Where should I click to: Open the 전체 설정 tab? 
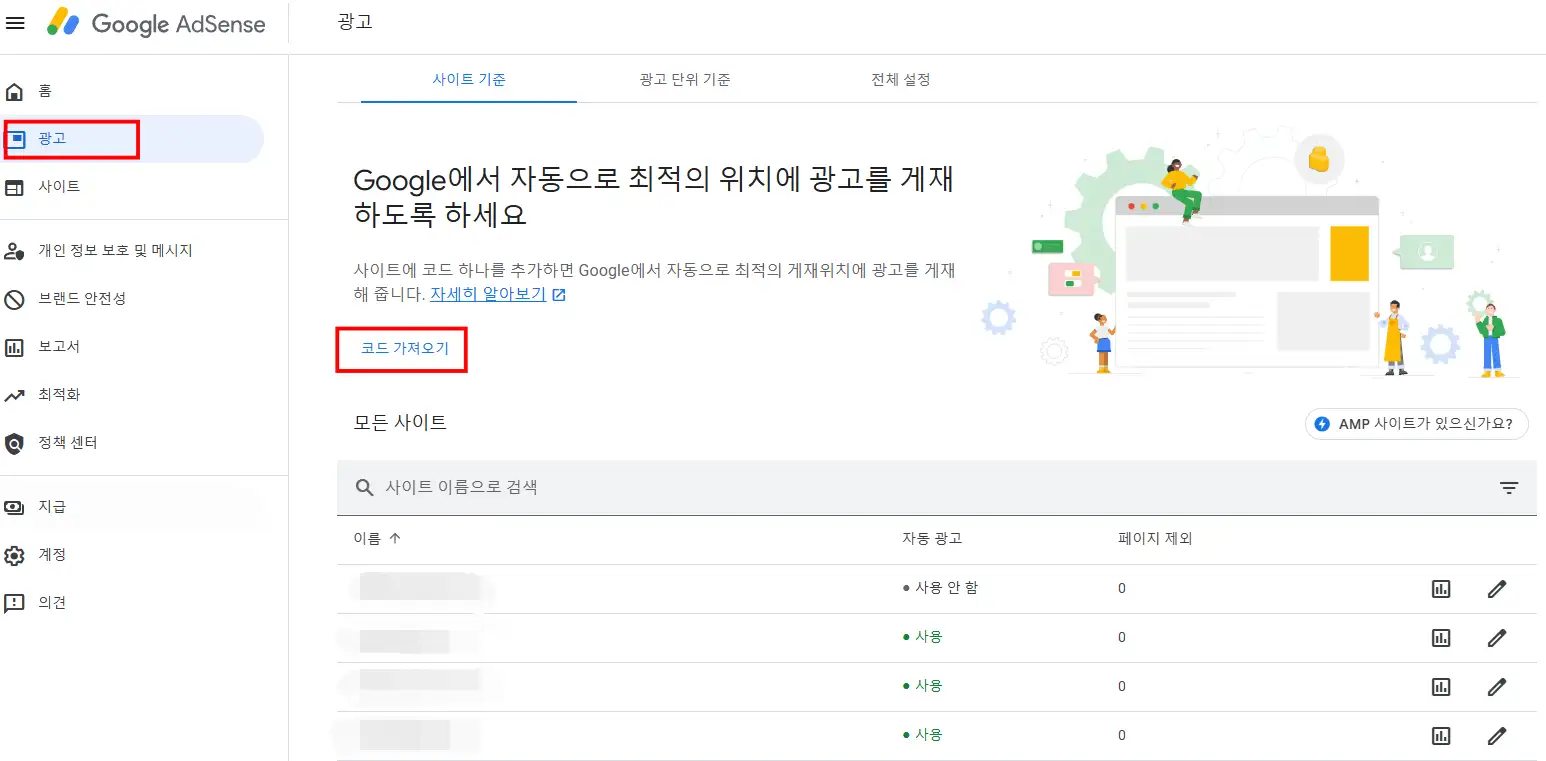tap(899, 79)
